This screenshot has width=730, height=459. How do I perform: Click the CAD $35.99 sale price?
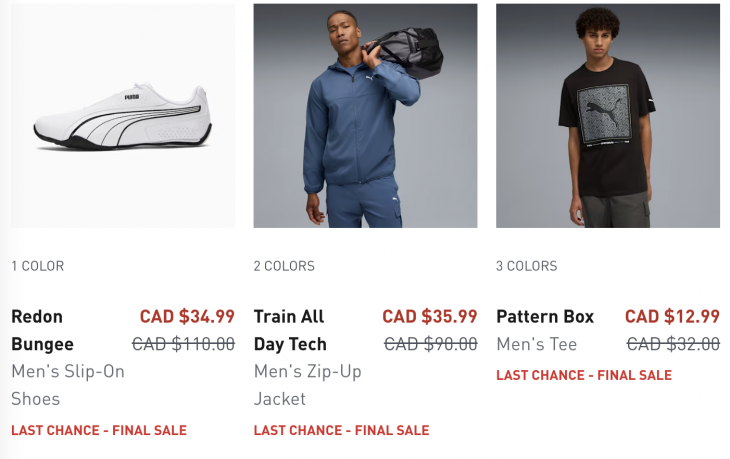click(x=430, y=317)
